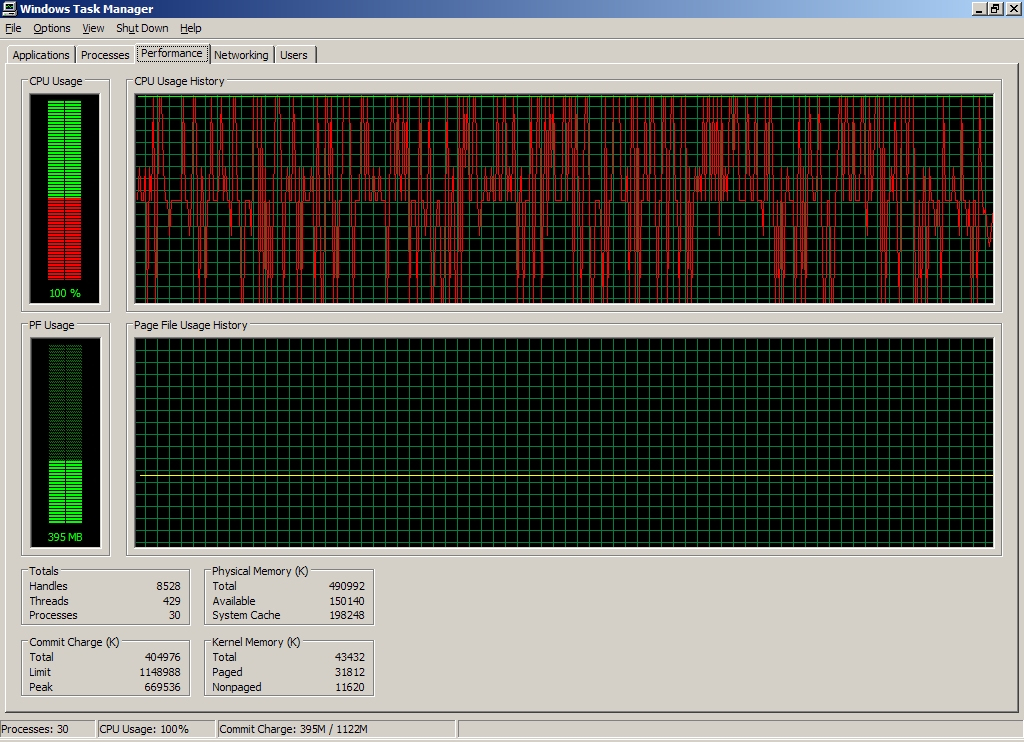Viewport: 1024px width, 742px height.
Task: Click the Processes value 30 in Totals
Action: (x=174, y=615)
